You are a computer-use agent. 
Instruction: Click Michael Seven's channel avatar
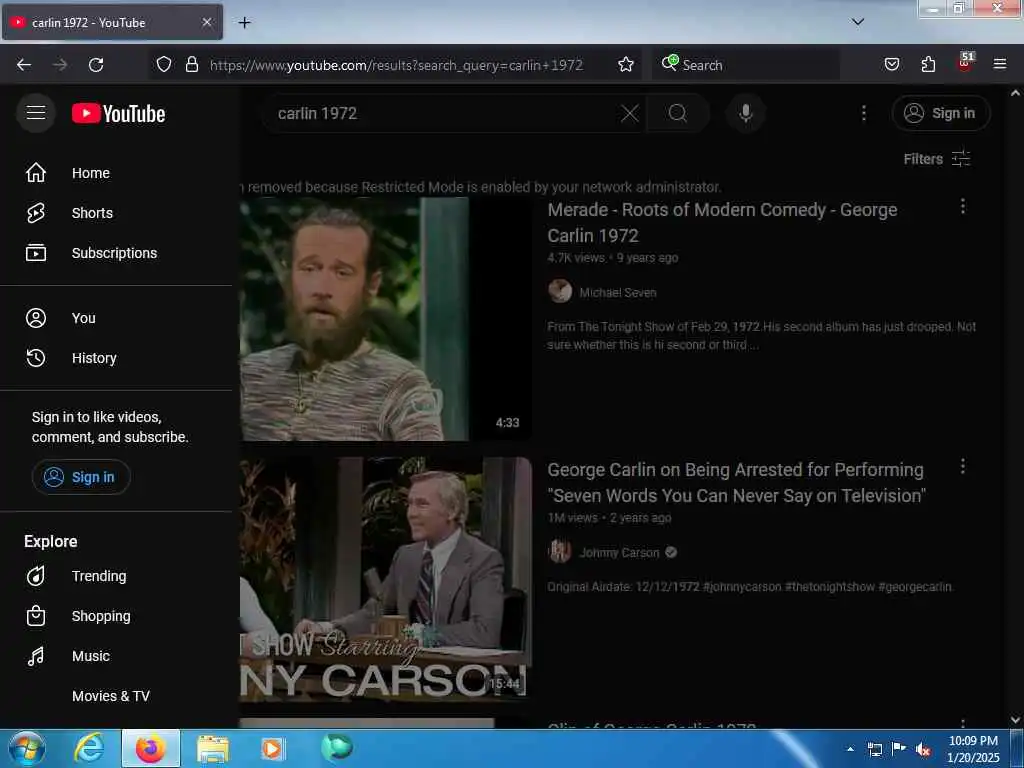pos(560,291)
